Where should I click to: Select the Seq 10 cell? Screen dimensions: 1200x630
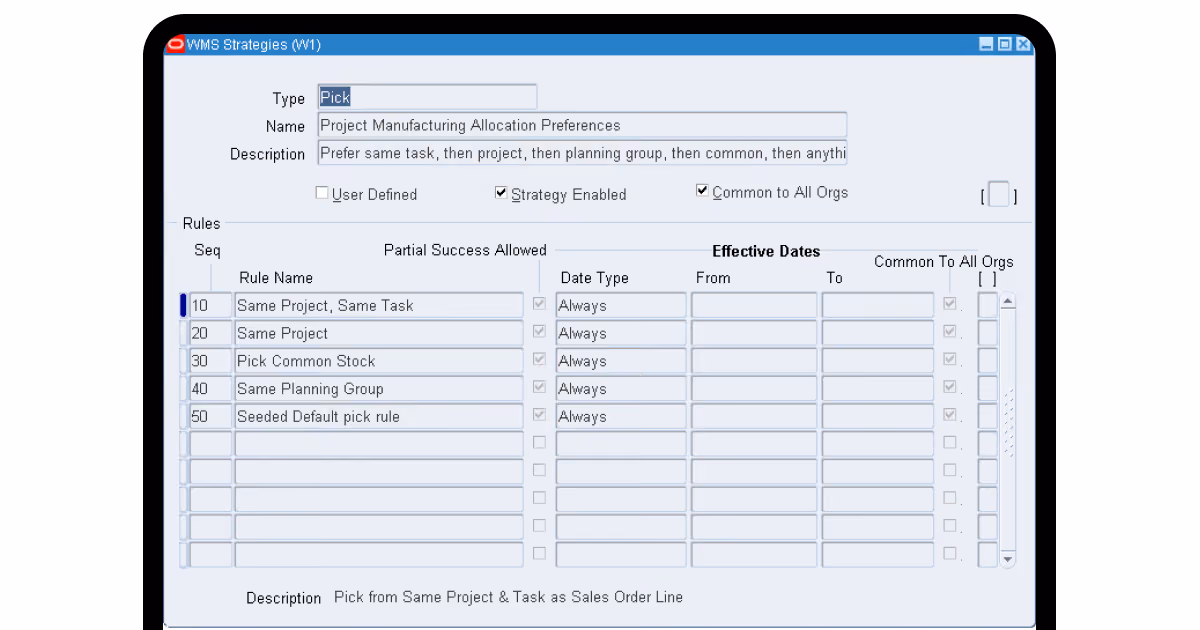pyautogui.click(x=210, y=305)
